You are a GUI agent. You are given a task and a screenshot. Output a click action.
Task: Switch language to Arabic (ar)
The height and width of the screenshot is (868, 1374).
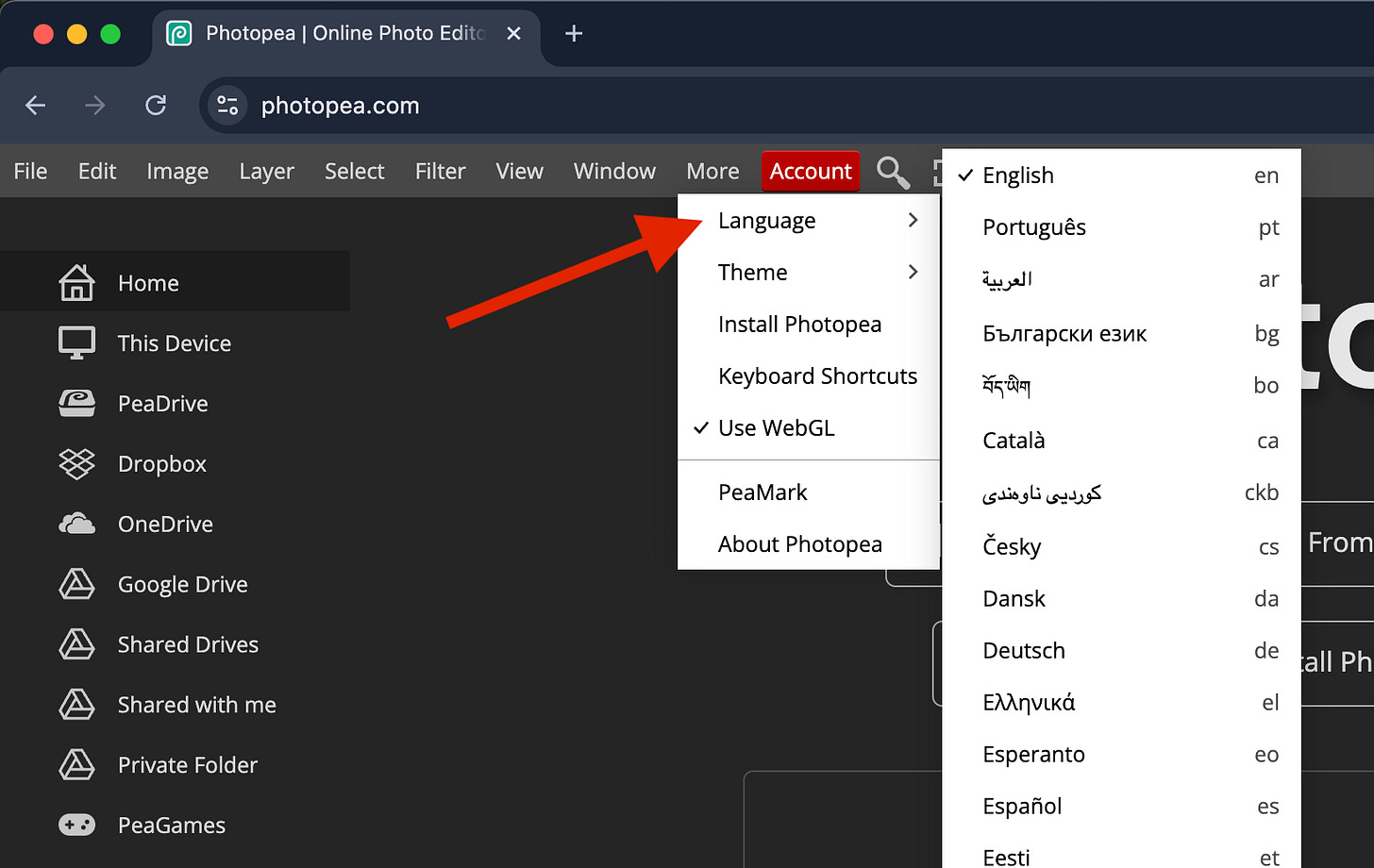1121,279
